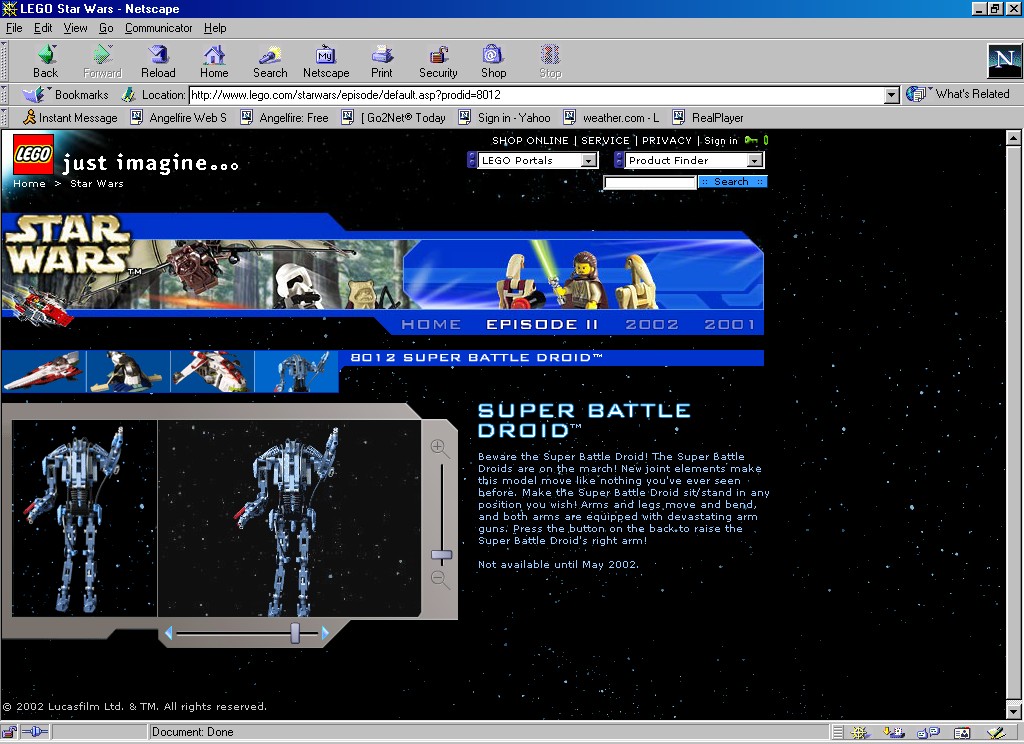This screenshot has width=1024, height=744.
Task: Open Newsgroups icon in component bar
Action: tap(928, 732)
